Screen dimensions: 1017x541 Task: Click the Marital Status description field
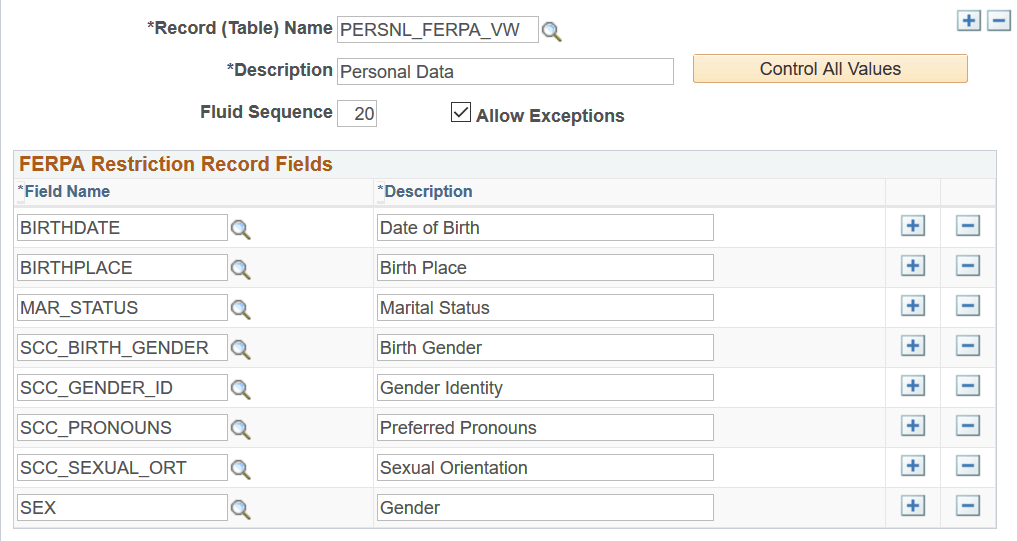click(545, 307)
